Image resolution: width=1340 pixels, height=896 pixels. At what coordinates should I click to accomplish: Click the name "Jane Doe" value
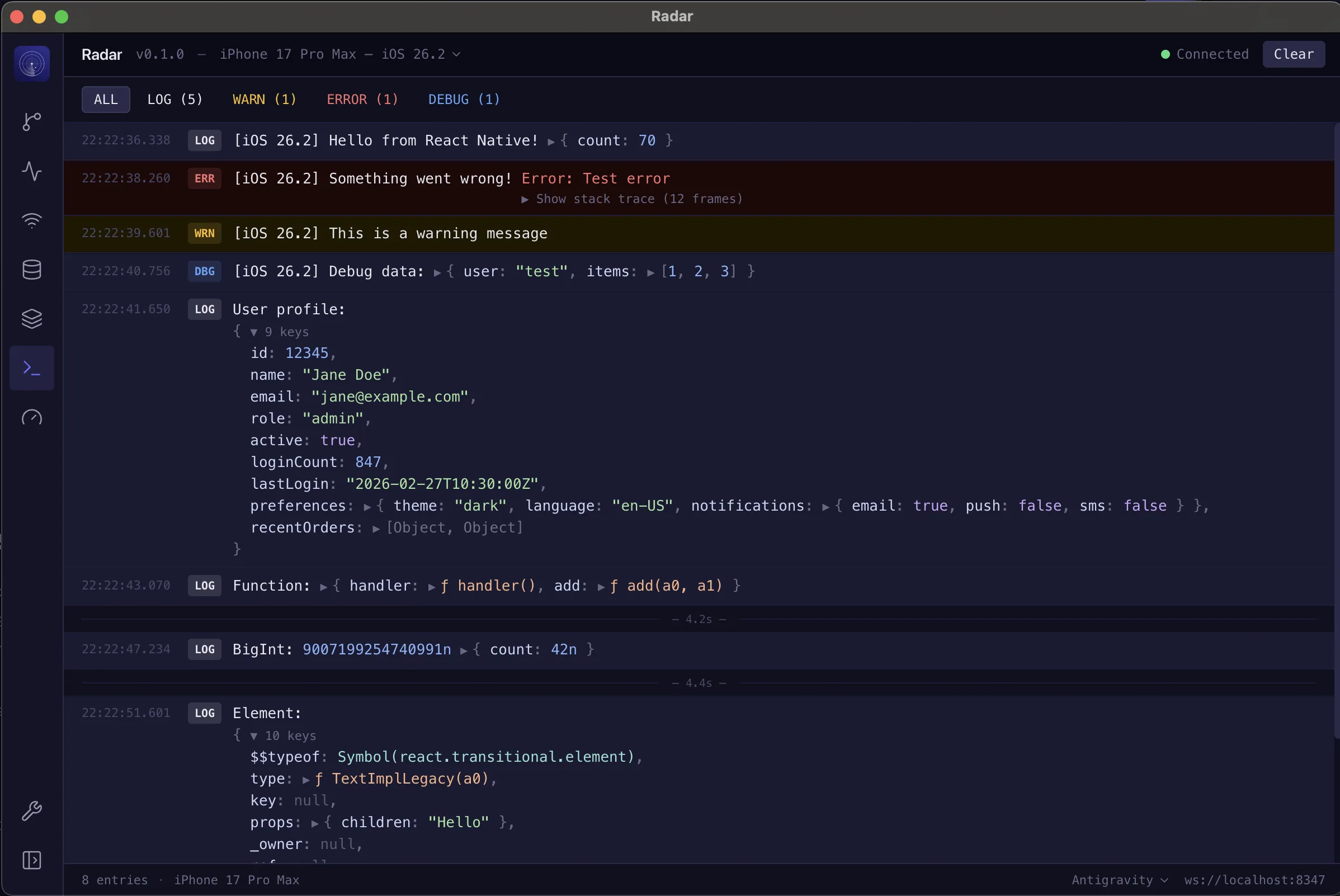346,375
